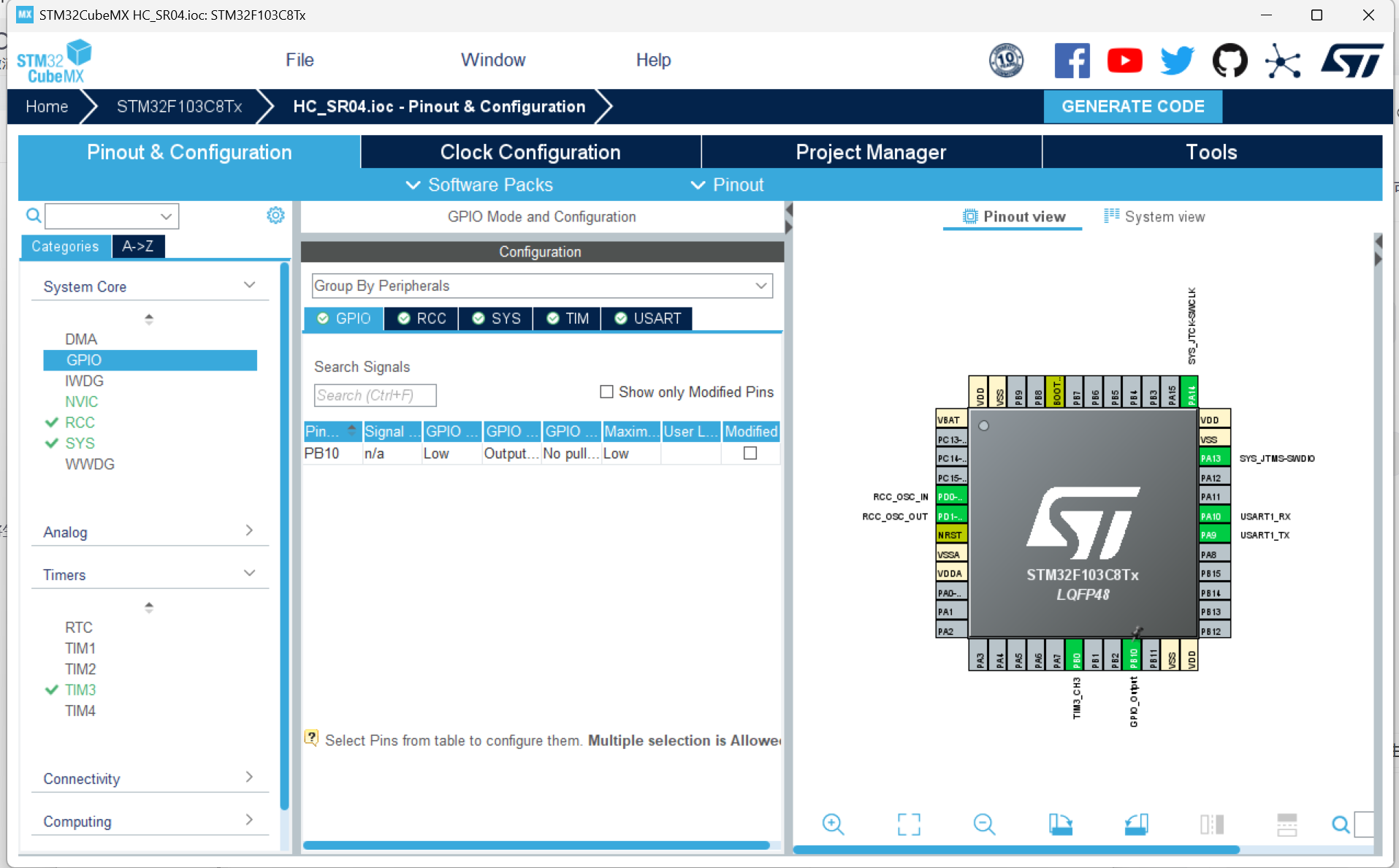Sort the table by Pin Name column
The width and height of the screenshot is (1399, 868).
pyautogui.click(x=332, y=431)
